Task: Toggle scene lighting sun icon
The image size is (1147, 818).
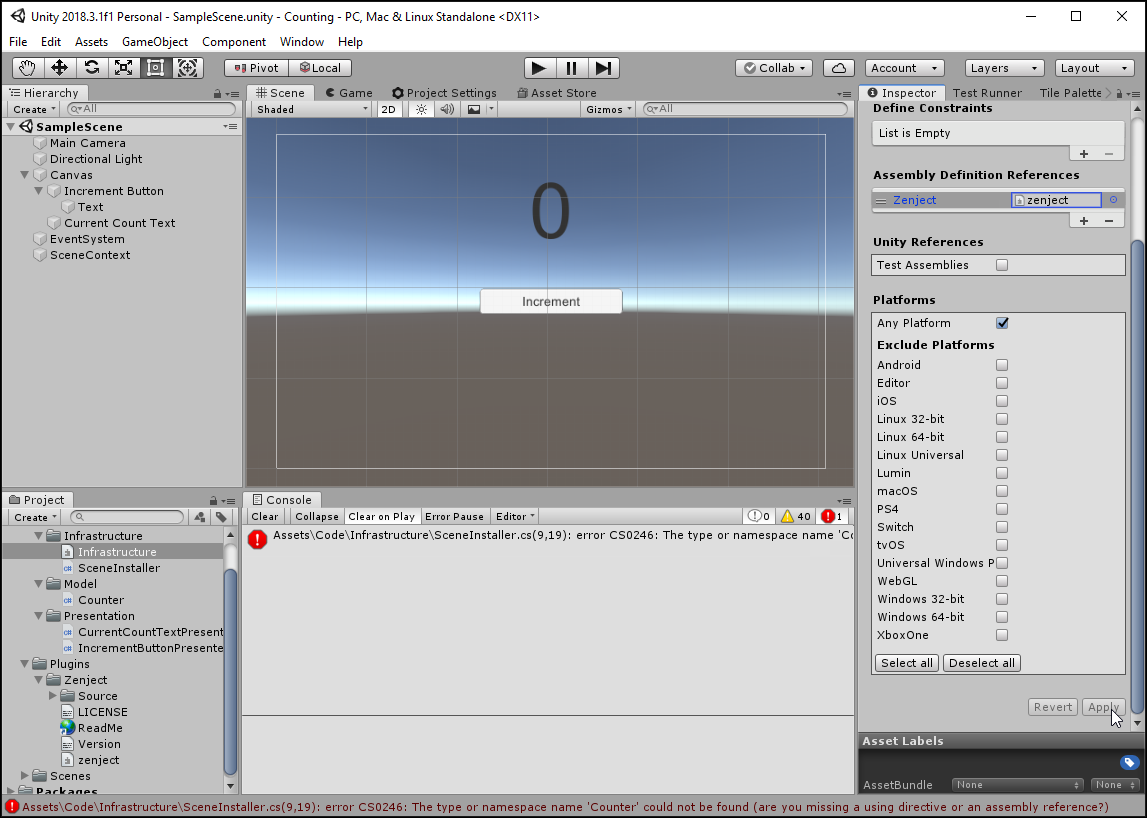Action: click(421, 109)
